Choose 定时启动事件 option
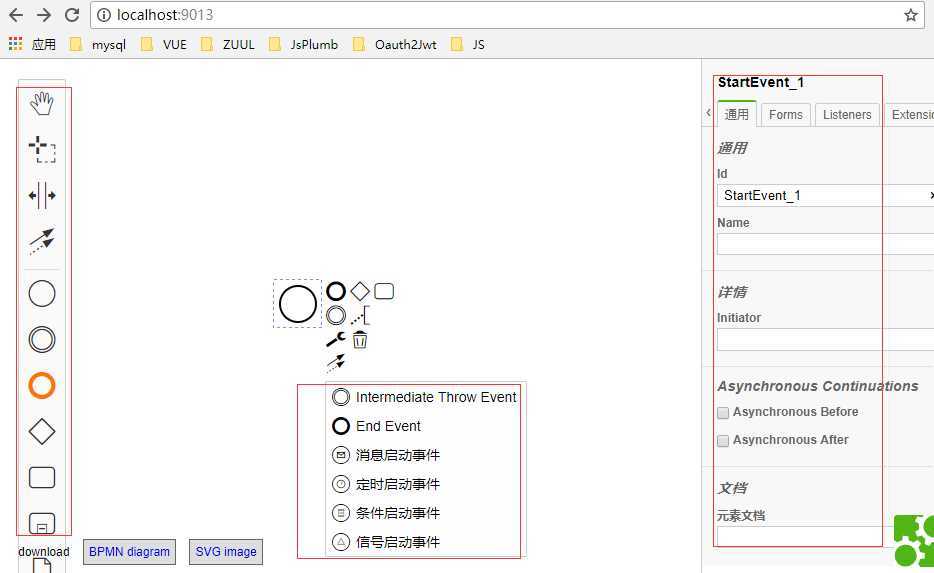Screen dimensions: 934x573 [x=424, y=484]
